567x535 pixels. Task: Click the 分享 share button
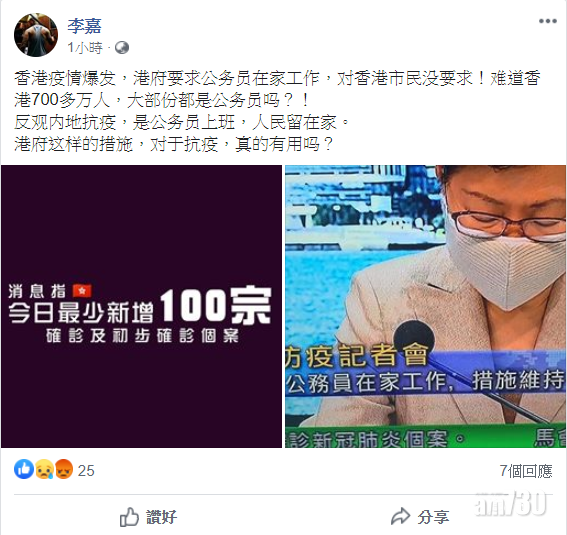point(420,517)
